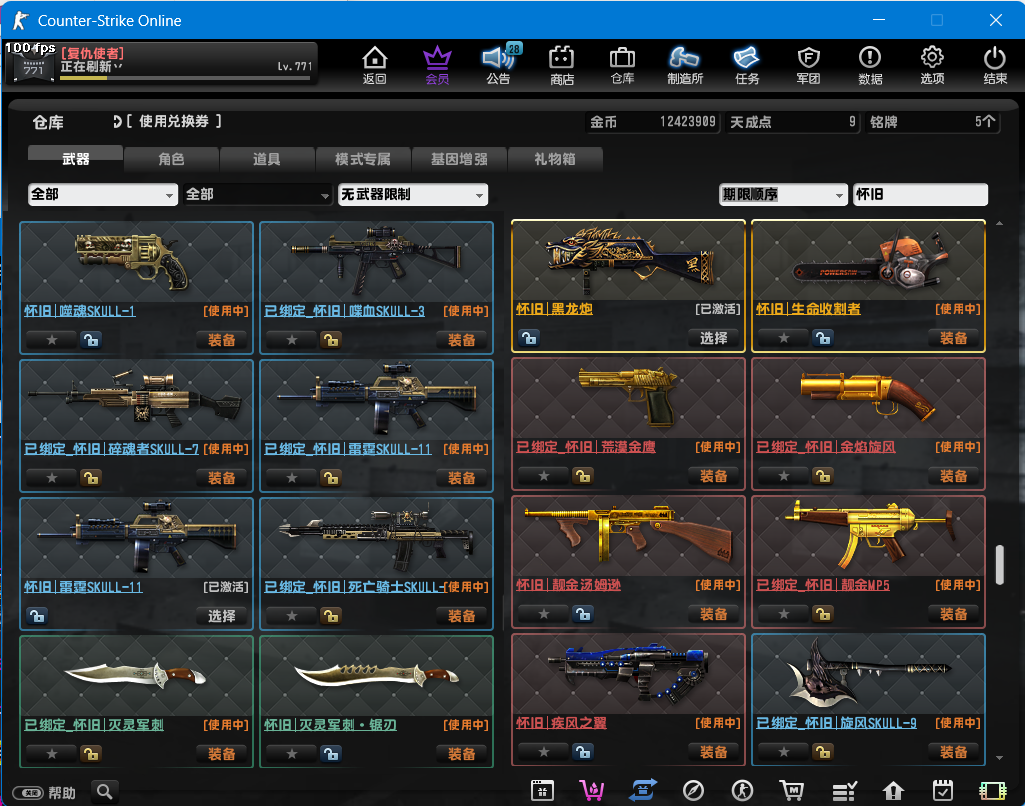1025x806 pixels.
Task: Click the inventory scrollbar thumb
Action: [1000, 565]
